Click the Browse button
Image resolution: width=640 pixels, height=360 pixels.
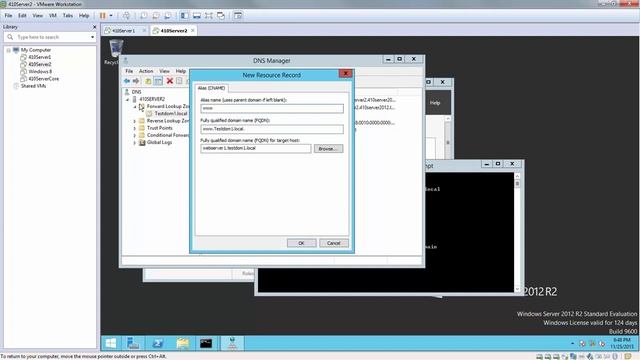coord(328,149)
